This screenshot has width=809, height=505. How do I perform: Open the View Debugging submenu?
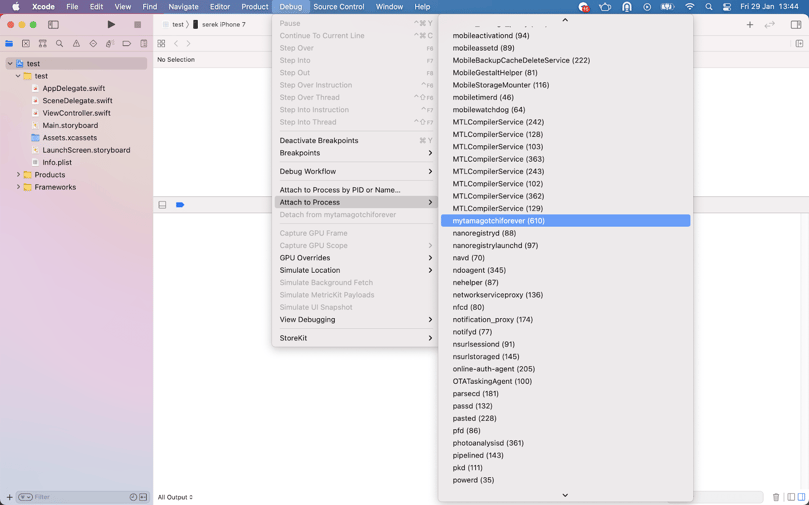click(355, 320)
